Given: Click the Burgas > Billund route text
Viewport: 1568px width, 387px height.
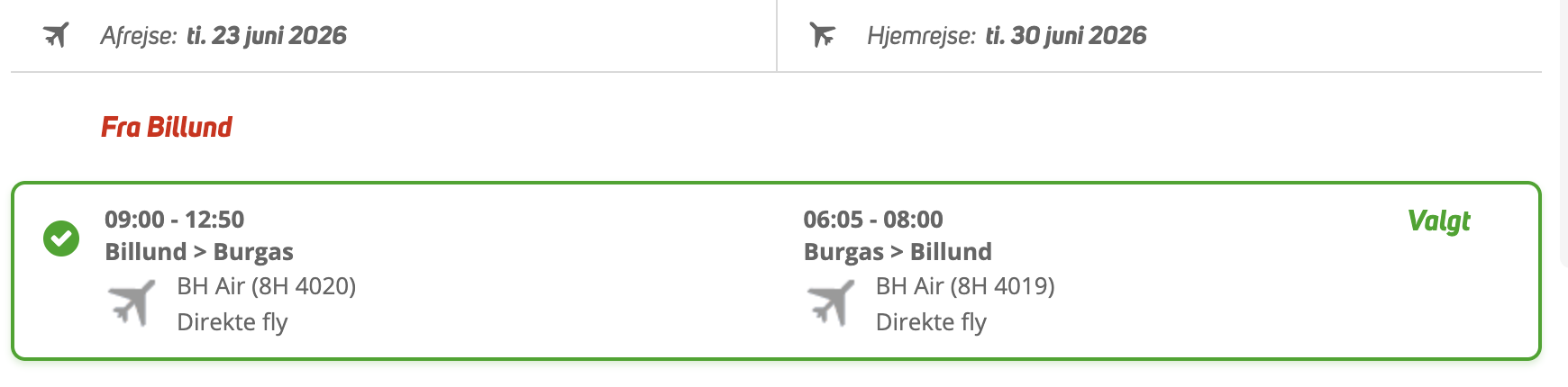Looking at the screenshot, I should [898, 252].
